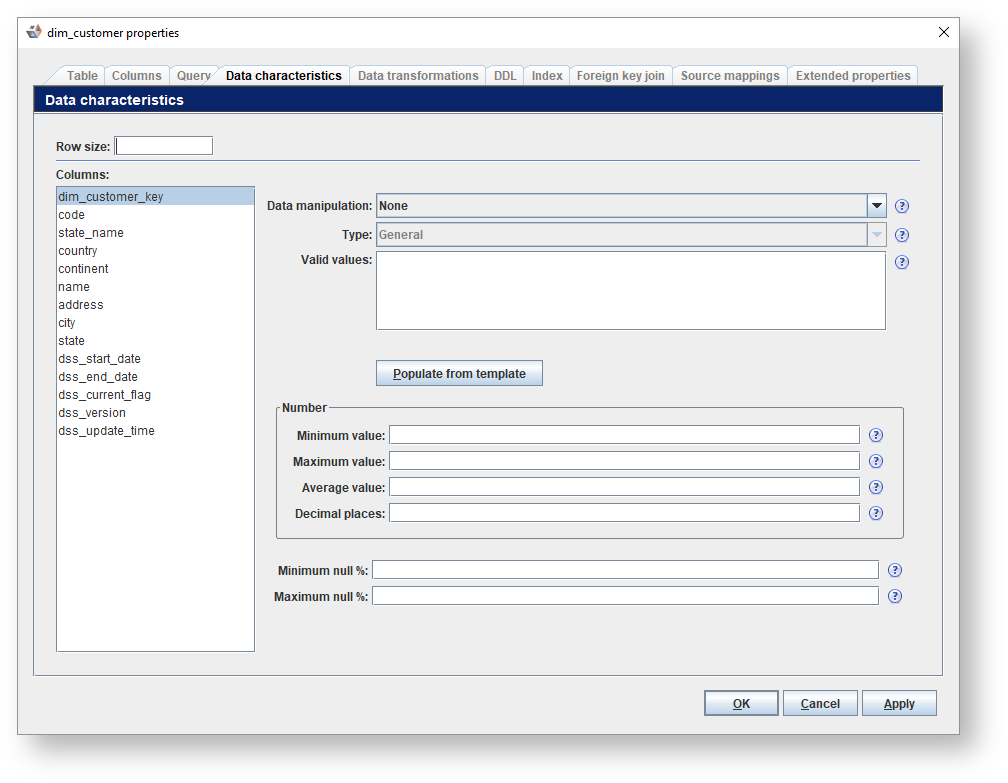The image size is (1008, 783).
Task: Show help for Decimal places
Action: (x=875, y=513)
